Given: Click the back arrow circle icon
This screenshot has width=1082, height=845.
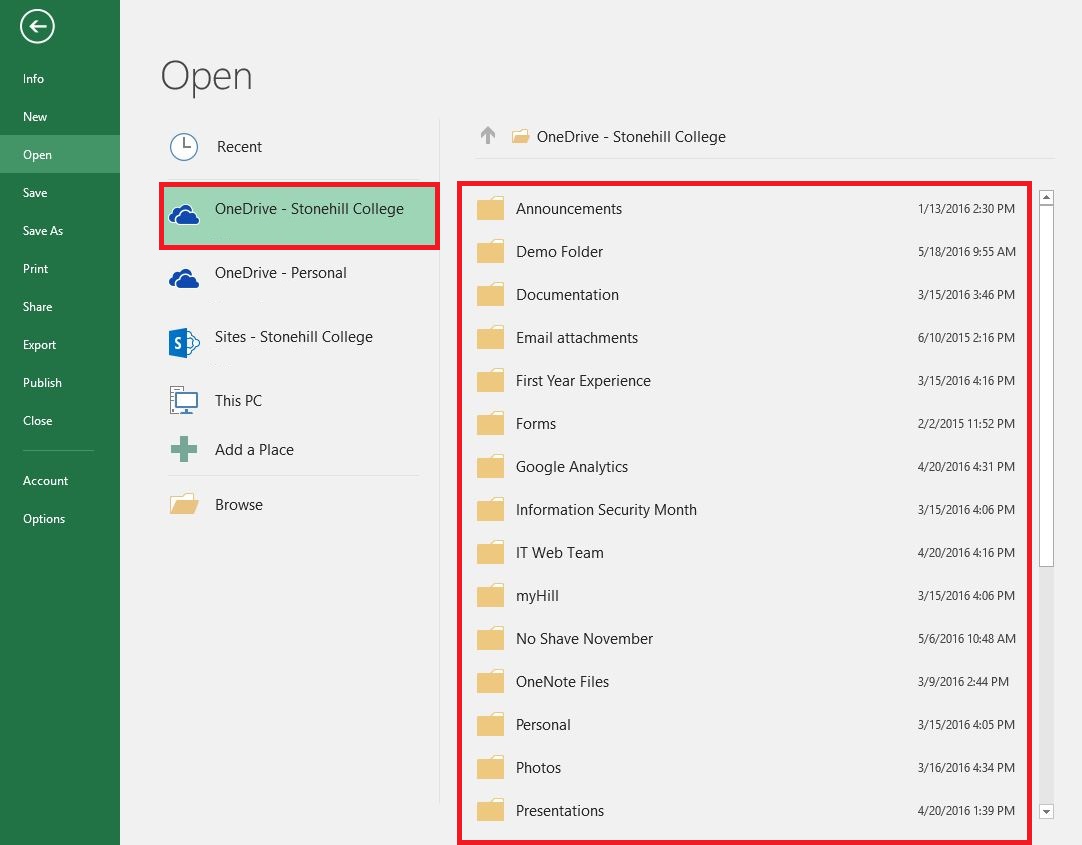Looking at the screenshot, I should click(37, 27).
